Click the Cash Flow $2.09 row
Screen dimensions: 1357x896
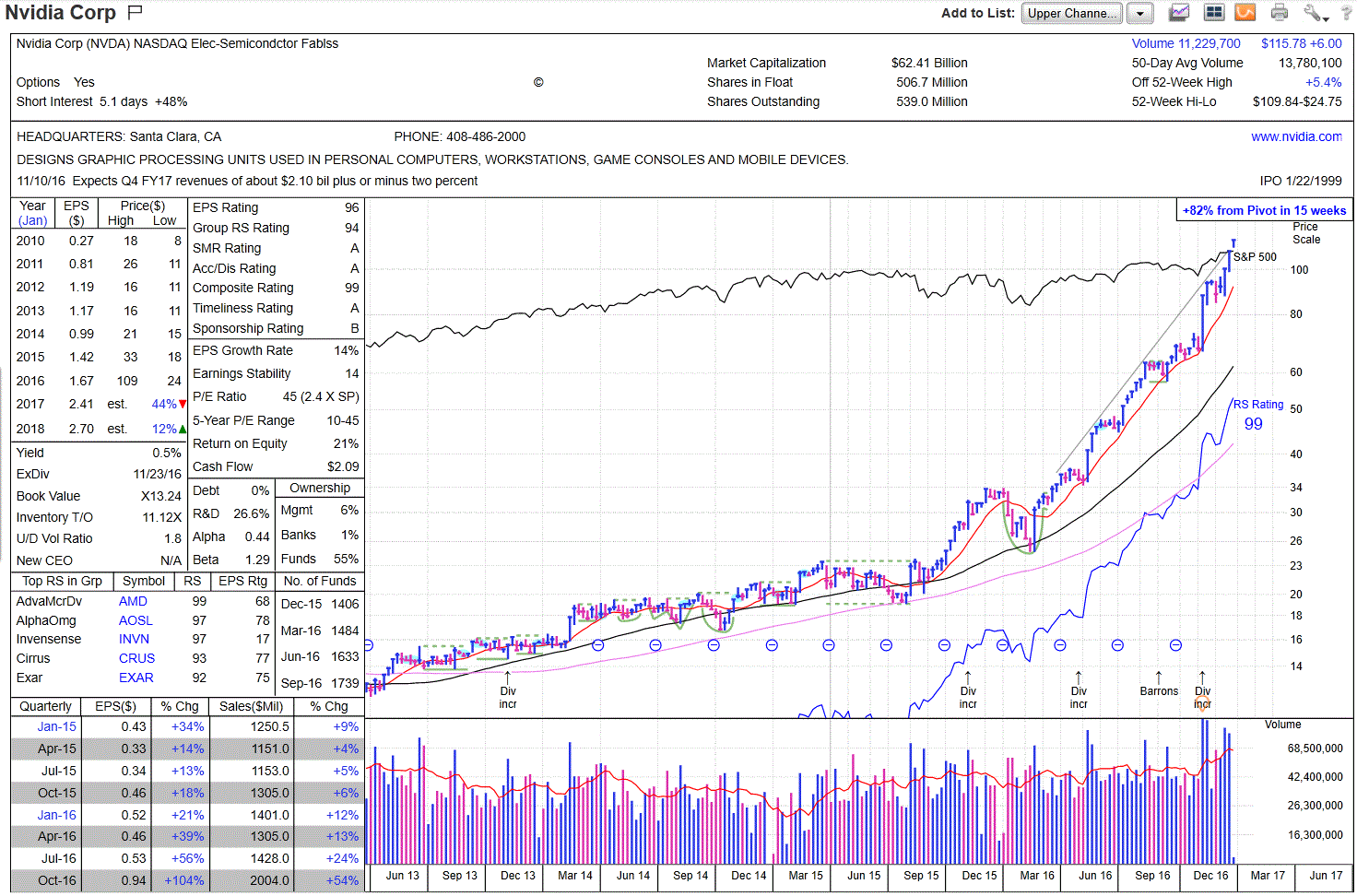276,466
